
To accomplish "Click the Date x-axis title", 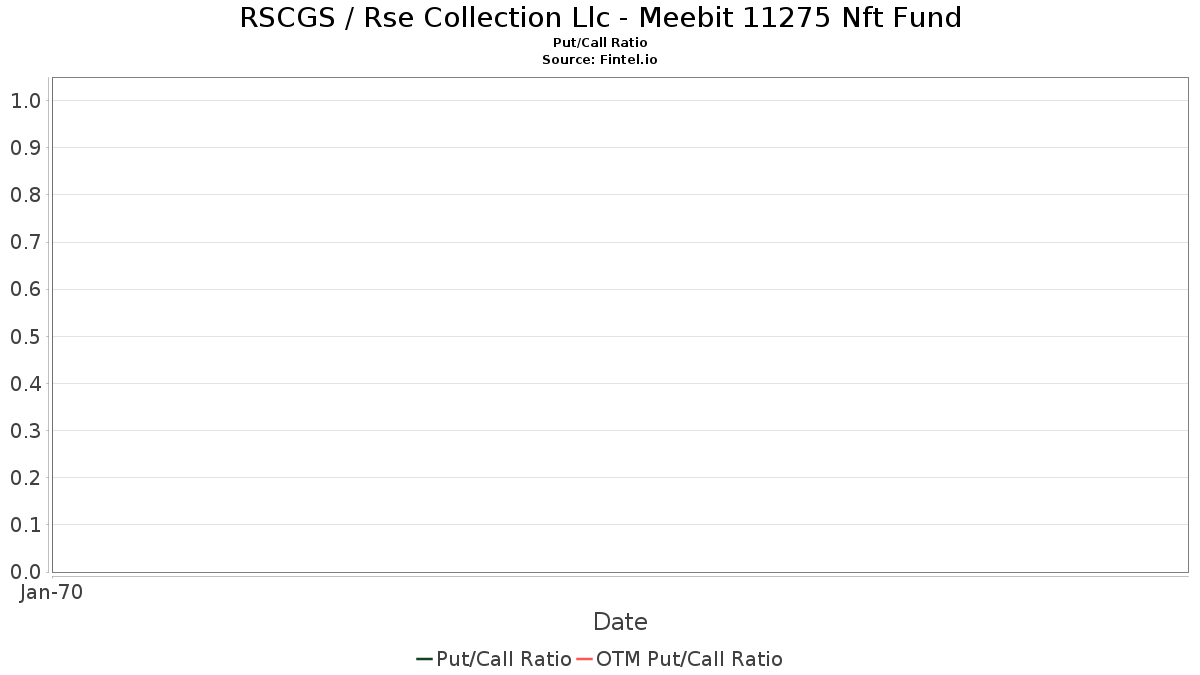I will [x=620, y=622].
